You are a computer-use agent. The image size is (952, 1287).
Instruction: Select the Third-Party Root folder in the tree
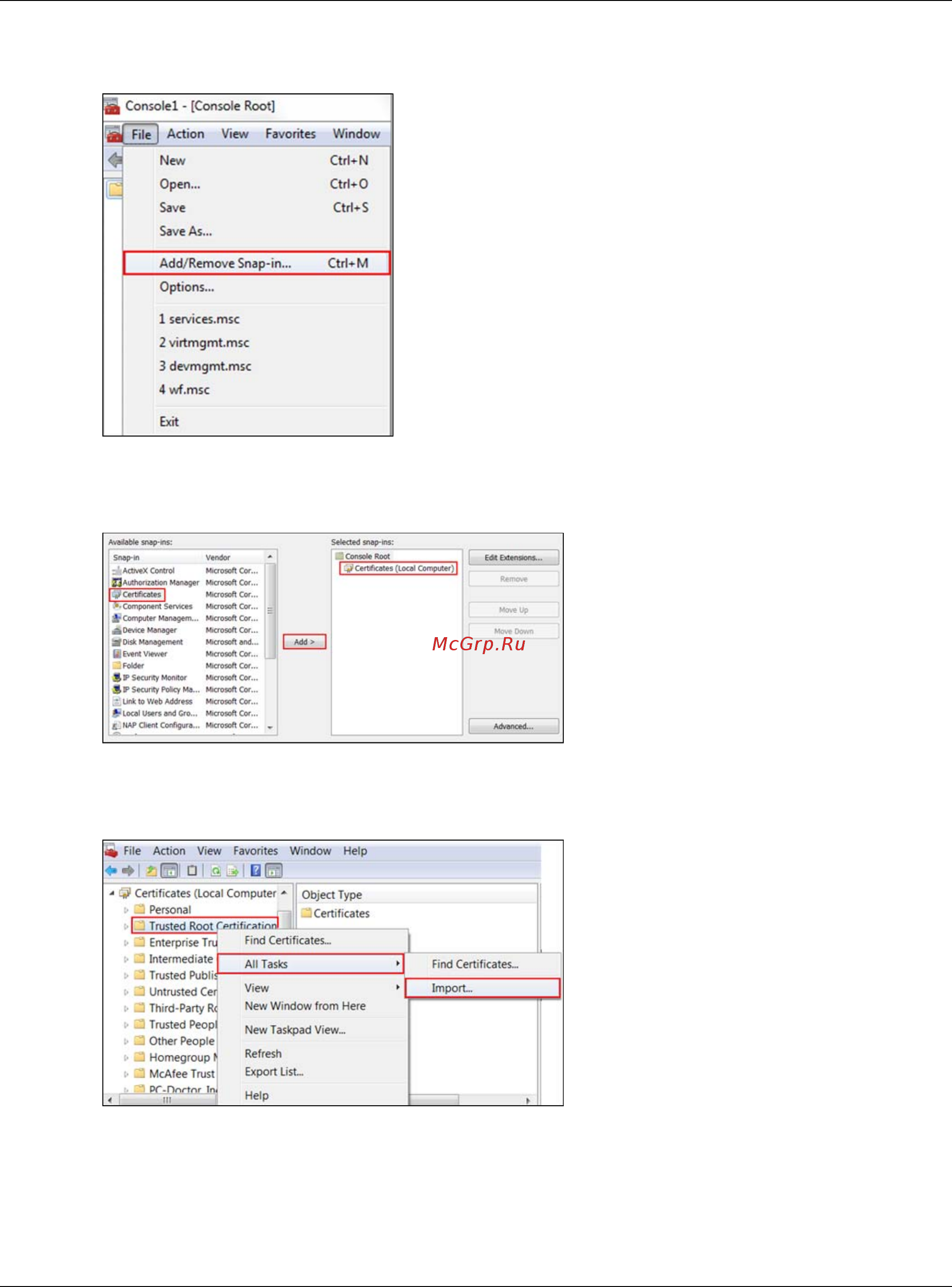[x=176, y=1009]
